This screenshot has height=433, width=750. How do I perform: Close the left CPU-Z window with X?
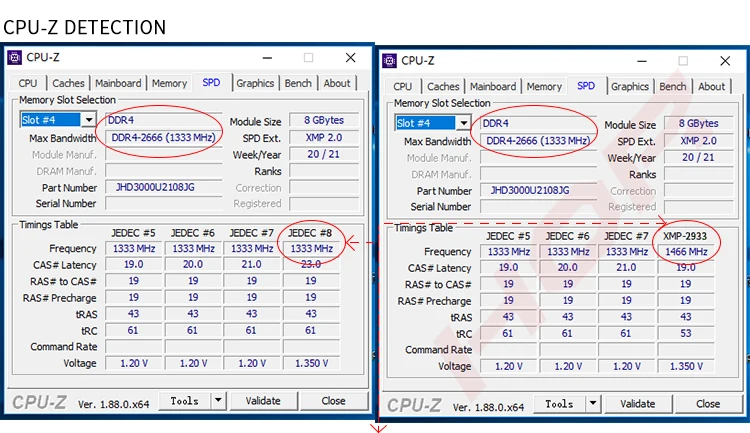351,58
